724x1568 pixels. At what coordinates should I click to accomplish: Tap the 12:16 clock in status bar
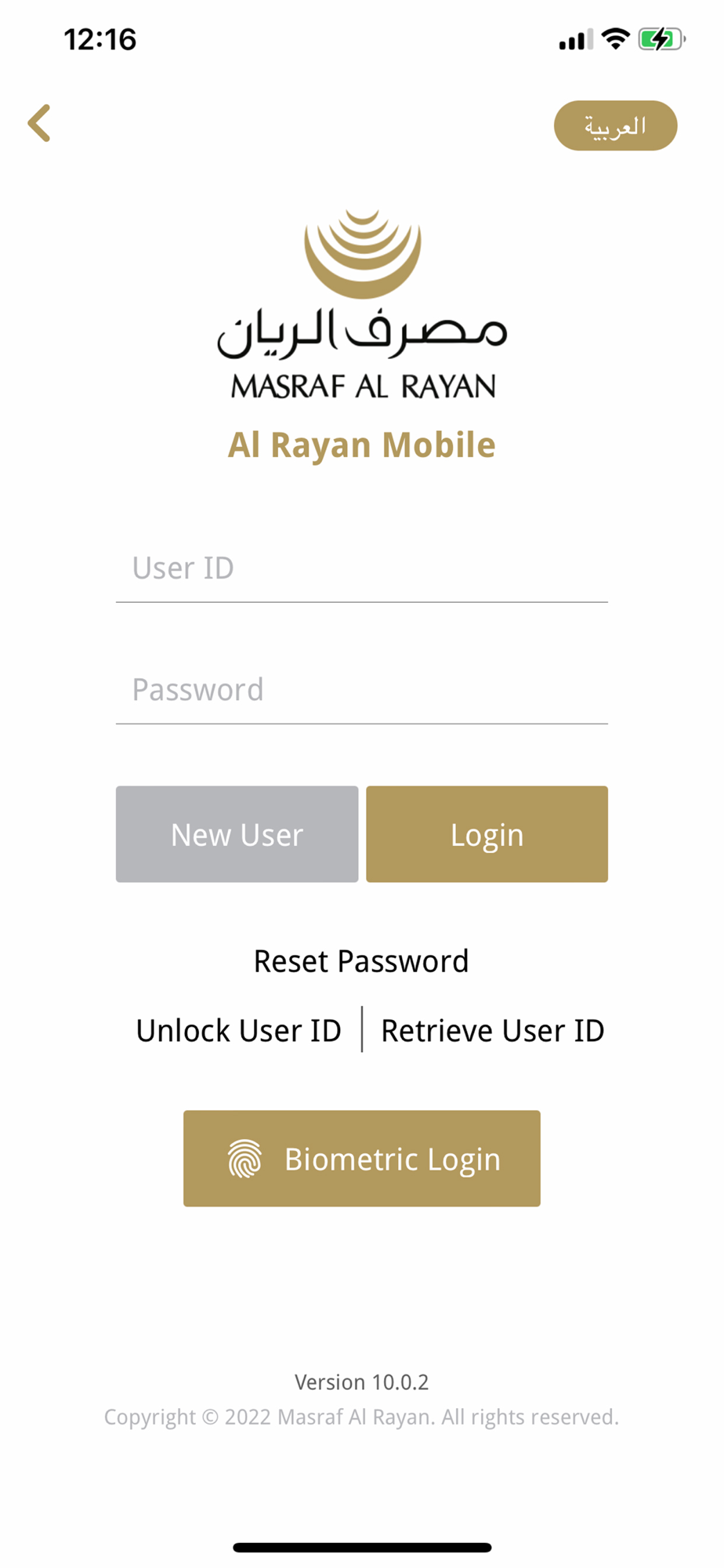(x=100, y=39)
